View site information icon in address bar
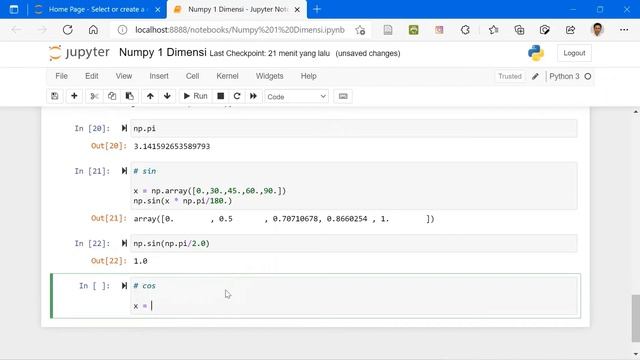The height and width of the screenshot is (360, 640). (122, 30)
